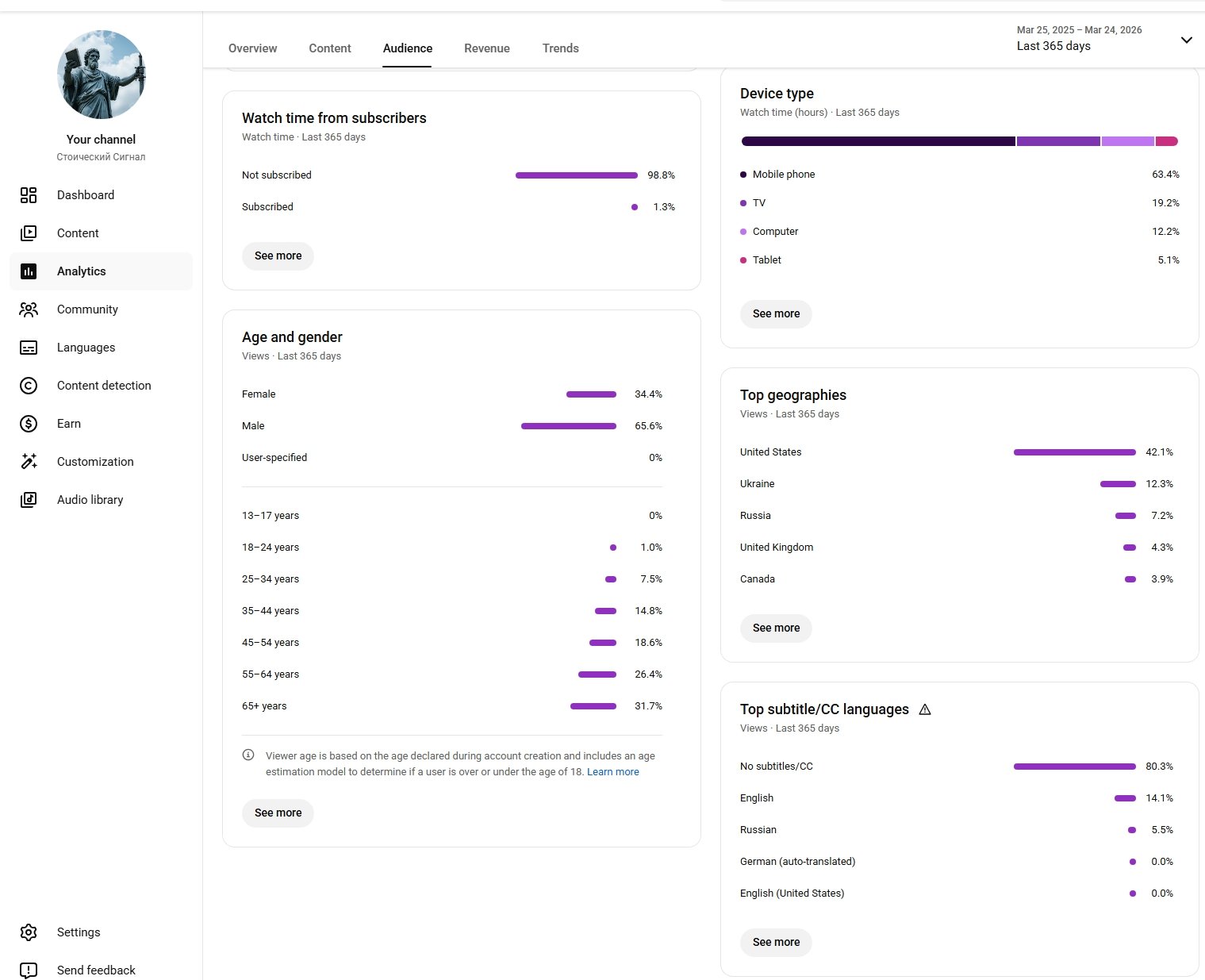Open the Trends tab
Viewport: 1205px width, 980px height.
[x=560, y=48]
